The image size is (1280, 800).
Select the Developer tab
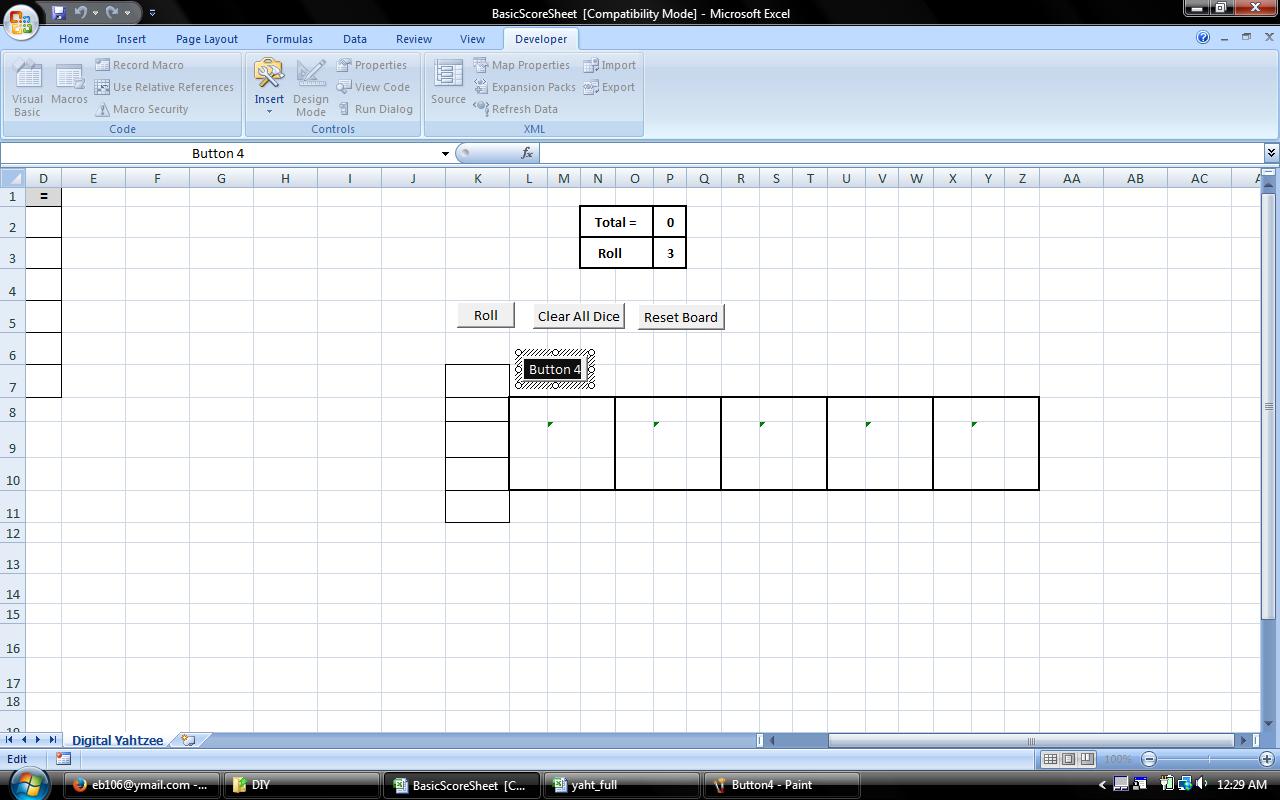coord(541,39)
